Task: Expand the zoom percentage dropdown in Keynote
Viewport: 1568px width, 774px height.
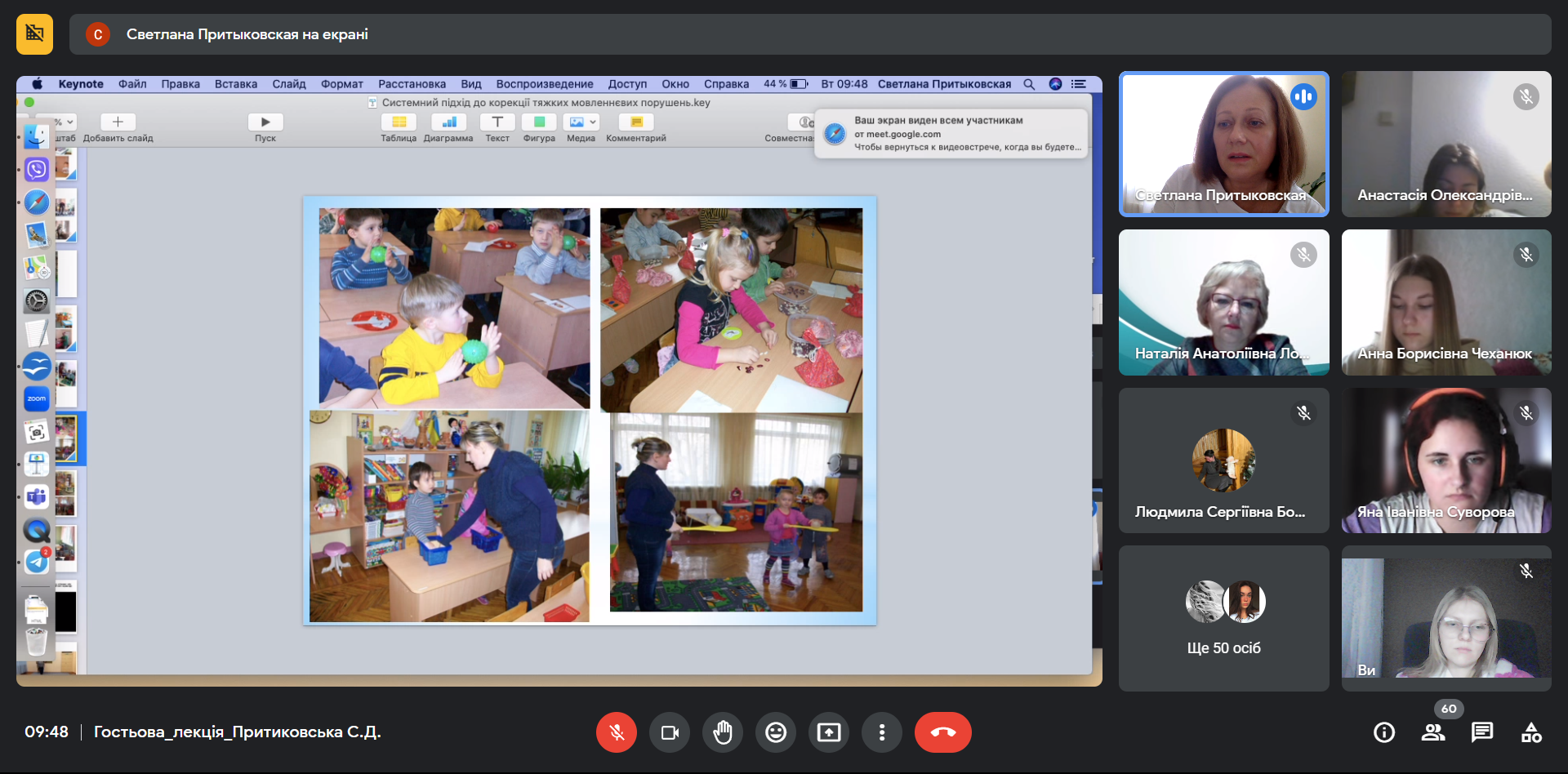Action: pos(69,122)
